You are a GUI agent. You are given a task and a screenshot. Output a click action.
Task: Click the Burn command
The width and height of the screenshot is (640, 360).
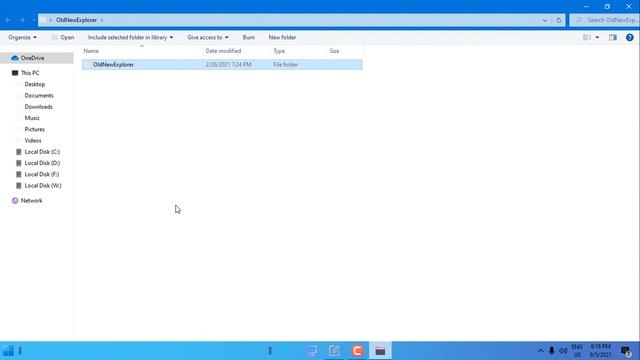click(249, 37)
